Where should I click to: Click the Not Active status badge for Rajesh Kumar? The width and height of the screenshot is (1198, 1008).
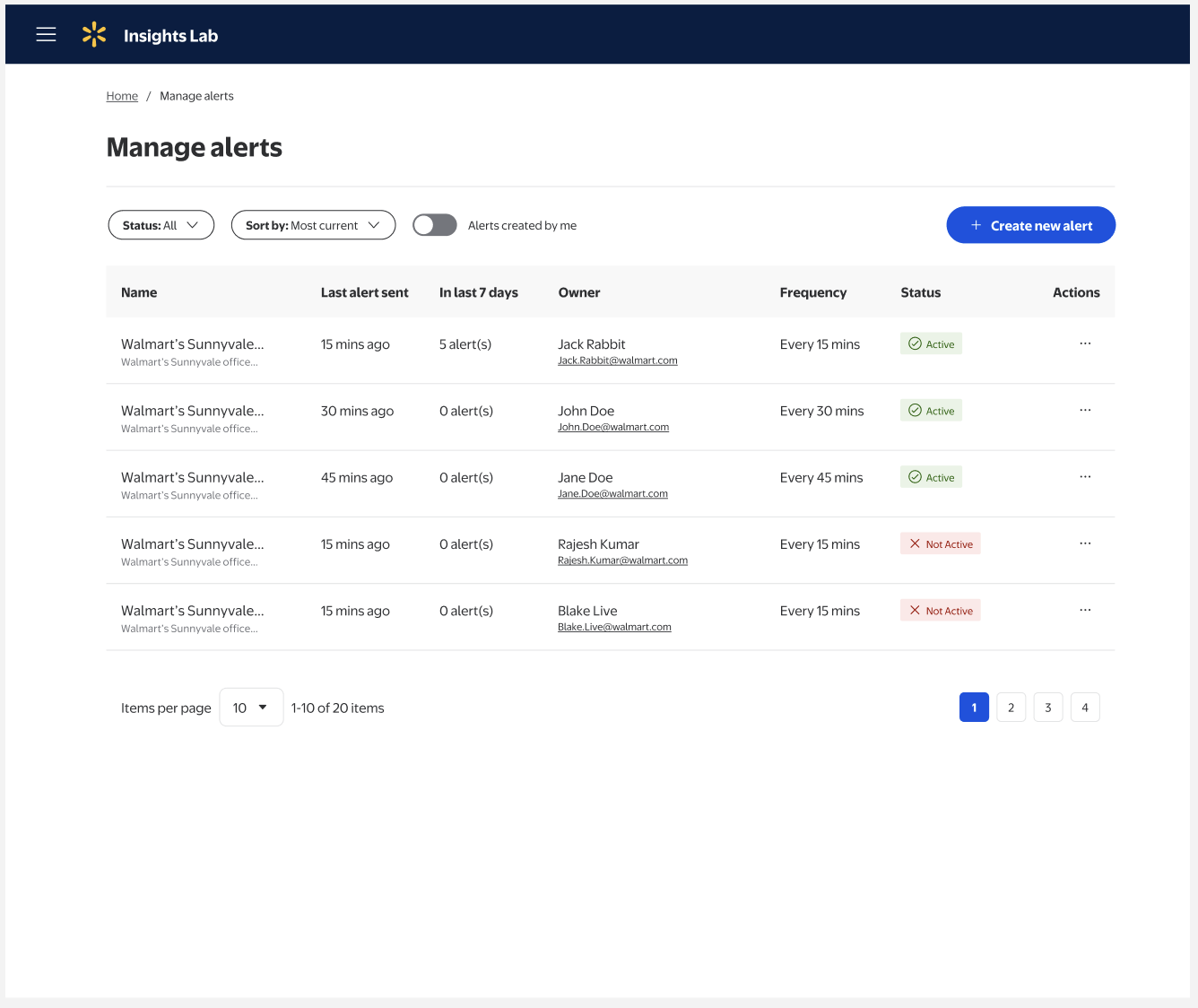941,543
